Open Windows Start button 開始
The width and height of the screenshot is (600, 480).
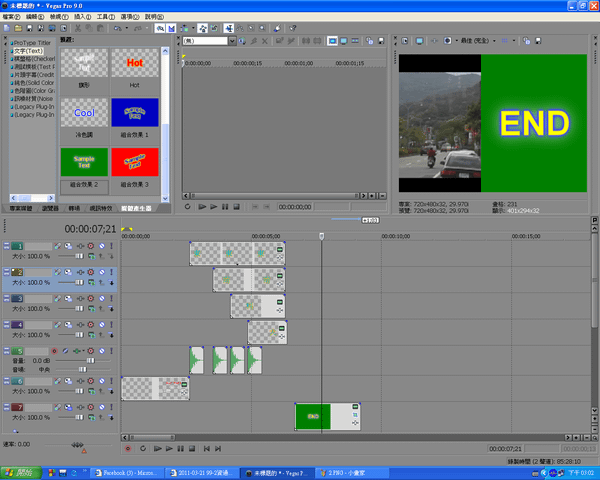(x=21, y=473)
